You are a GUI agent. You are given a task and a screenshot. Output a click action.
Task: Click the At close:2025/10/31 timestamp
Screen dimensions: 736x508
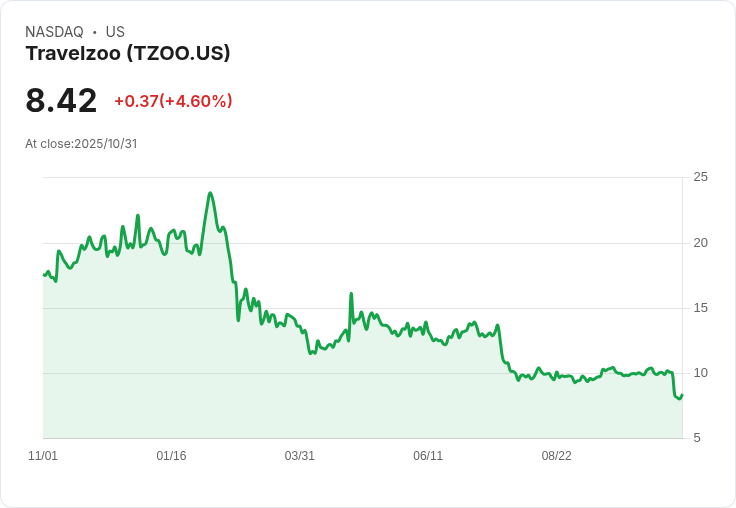coord(81,144)
